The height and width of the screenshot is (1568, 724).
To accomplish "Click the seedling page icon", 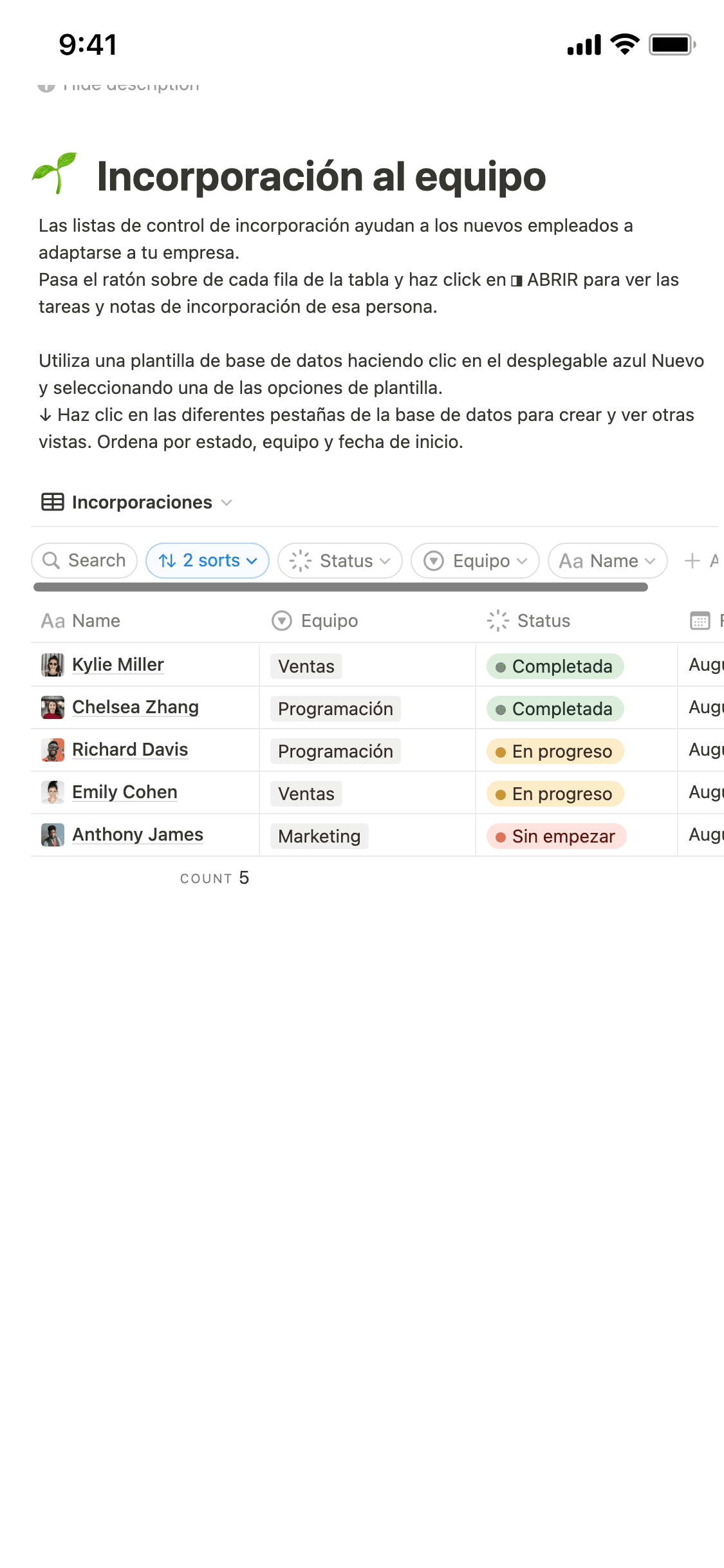I will click(x=55, y=174).
